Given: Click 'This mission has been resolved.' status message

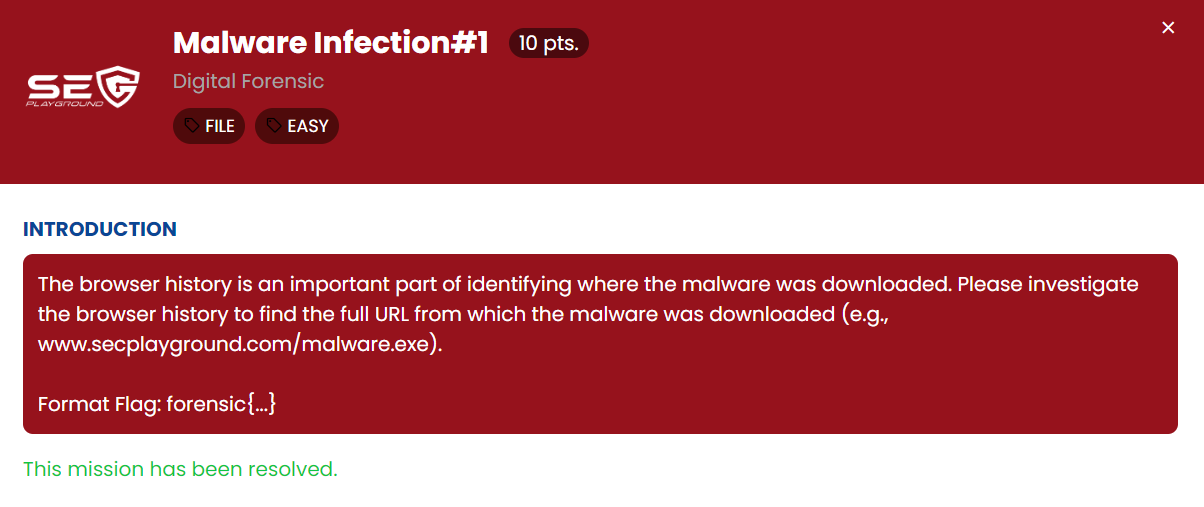Looking at the screenshot, I should click(x=180, y=469).
